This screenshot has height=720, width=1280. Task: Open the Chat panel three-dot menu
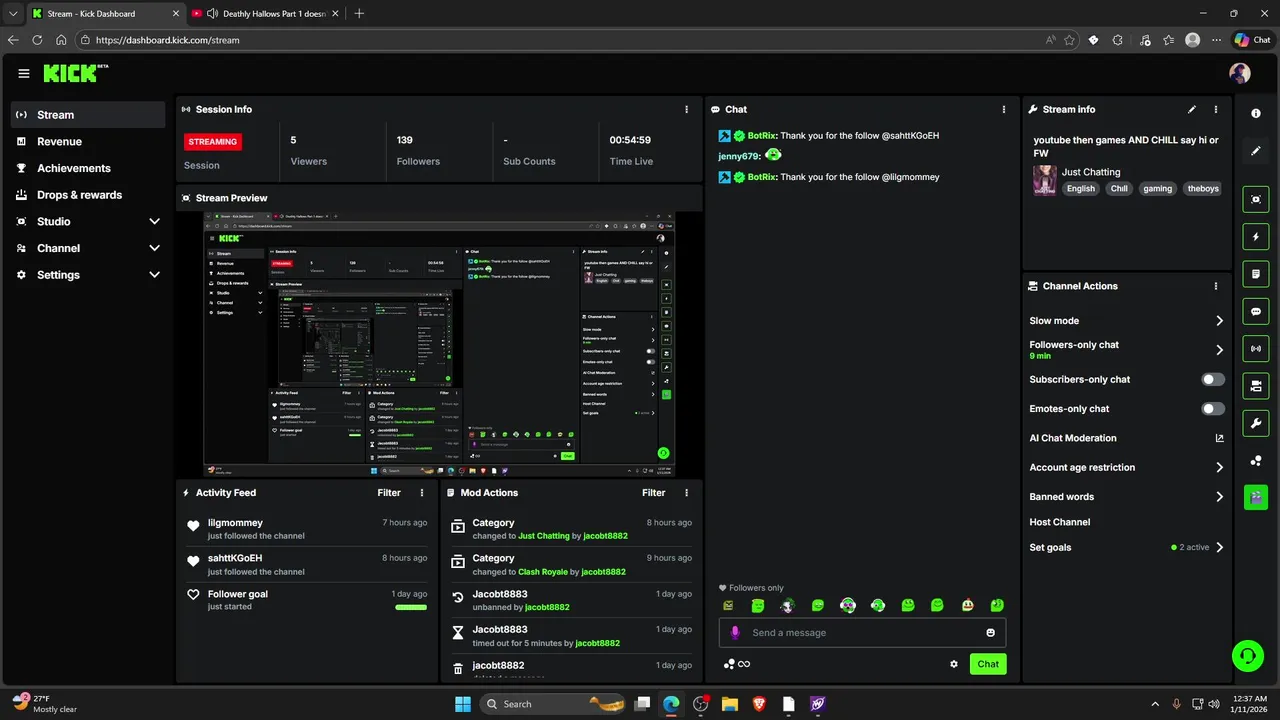tap(1004, 109)
